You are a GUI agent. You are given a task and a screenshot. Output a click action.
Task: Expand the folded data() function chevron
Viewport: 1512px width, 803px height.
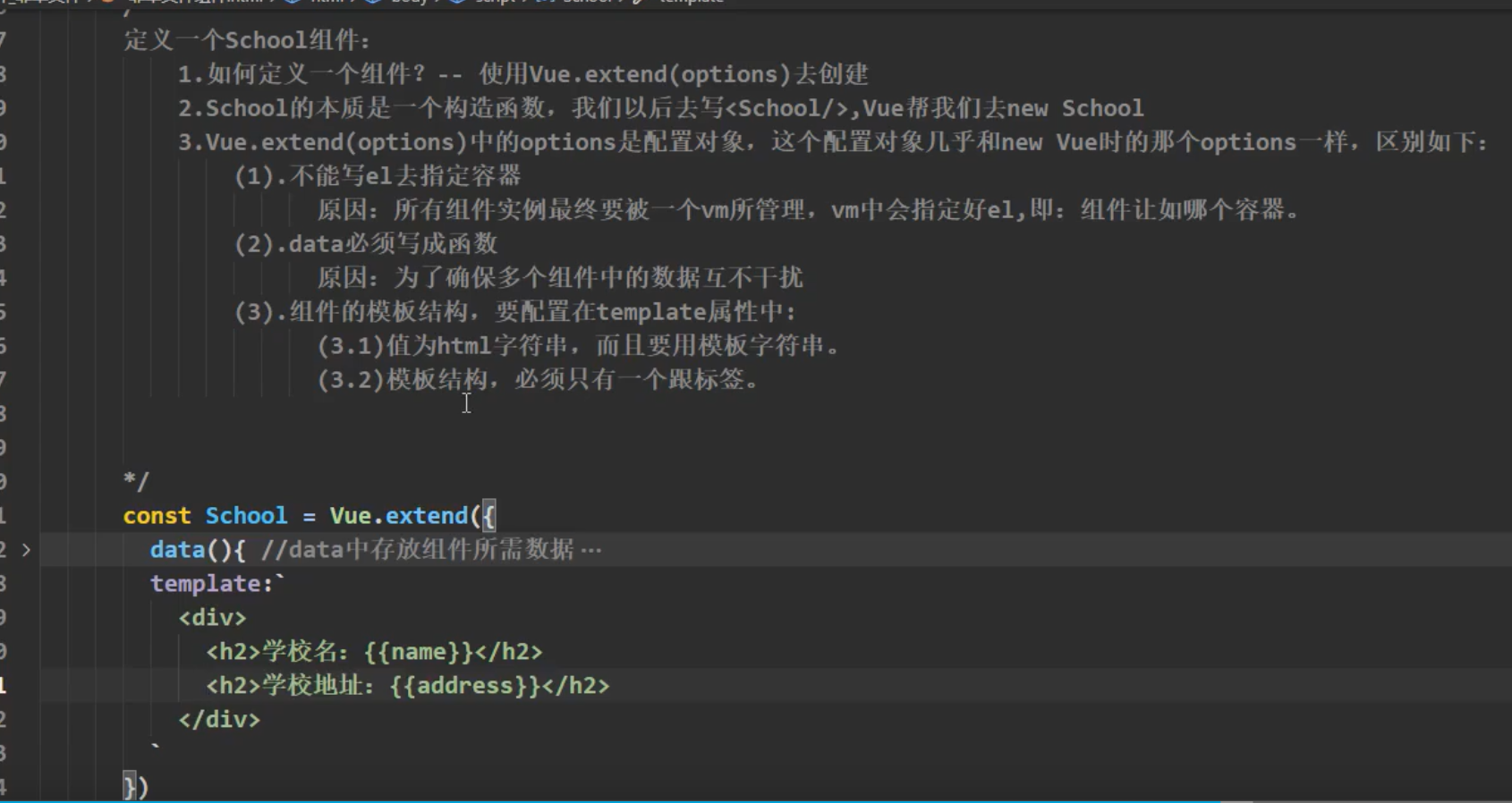coord(26,550)
